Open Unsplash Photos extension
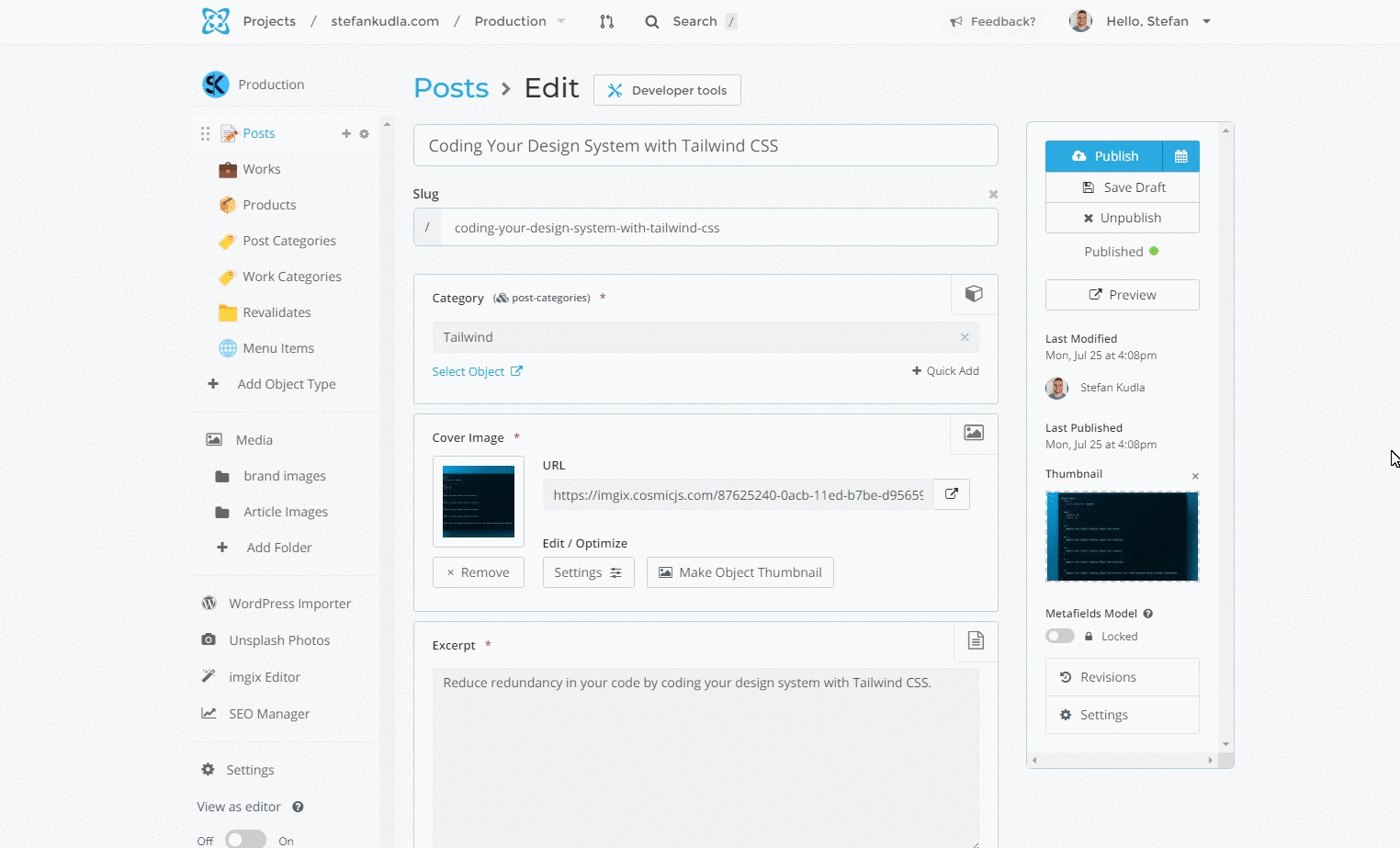Viewport: 1400px width, 848px height. pos(265,640)
